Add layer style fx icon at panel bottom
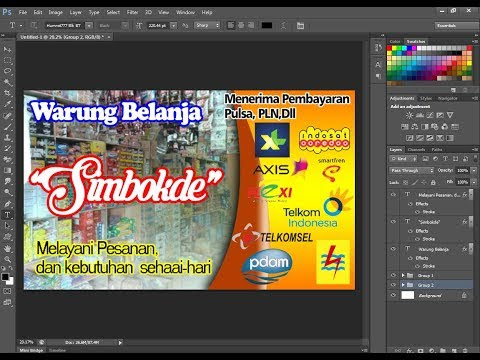 [410, 351]
